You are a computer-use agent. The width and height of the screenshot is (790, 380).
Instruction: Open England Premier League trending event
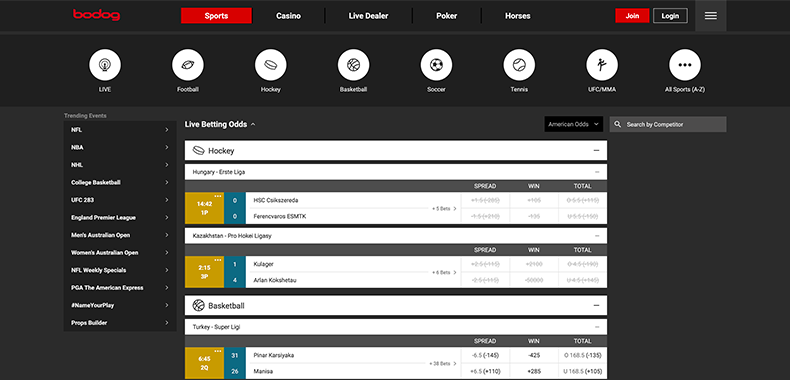[x=120, y=218]
